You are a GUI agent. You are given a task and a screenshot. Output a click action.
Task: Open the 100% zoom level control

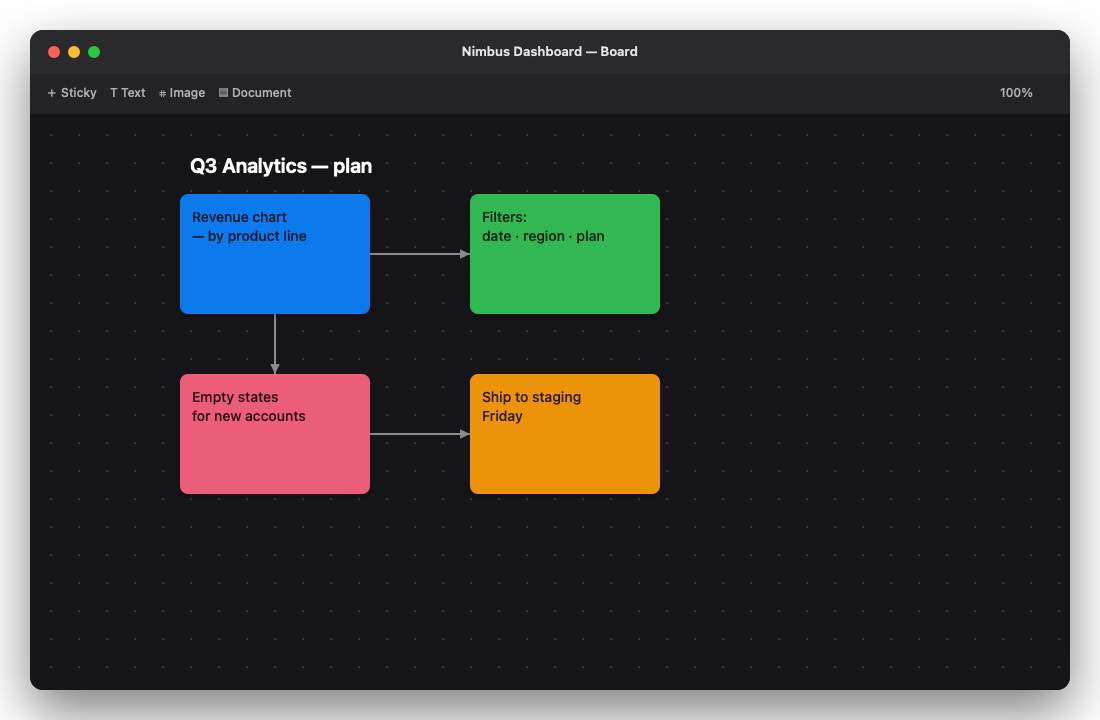1015,93
